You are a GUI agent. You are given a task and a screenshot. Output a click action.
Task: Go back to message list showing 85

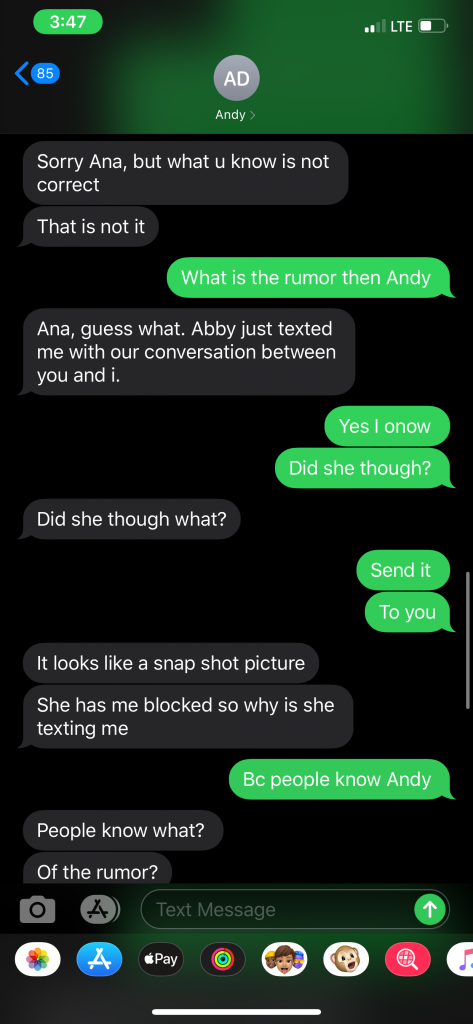coord(37,73)
